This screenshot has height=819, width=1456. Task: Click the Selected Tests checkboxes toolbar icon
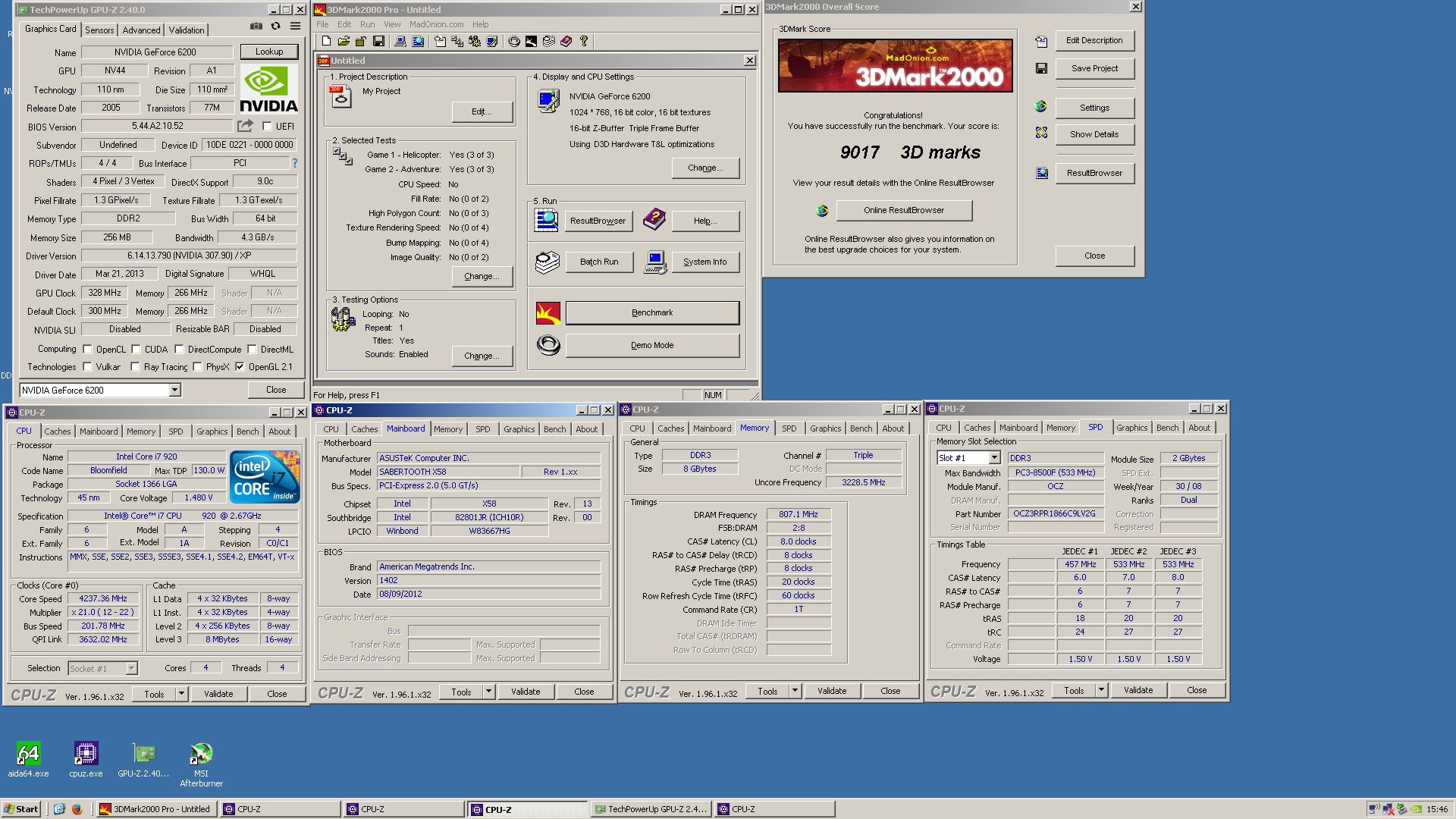coord(457,42)
